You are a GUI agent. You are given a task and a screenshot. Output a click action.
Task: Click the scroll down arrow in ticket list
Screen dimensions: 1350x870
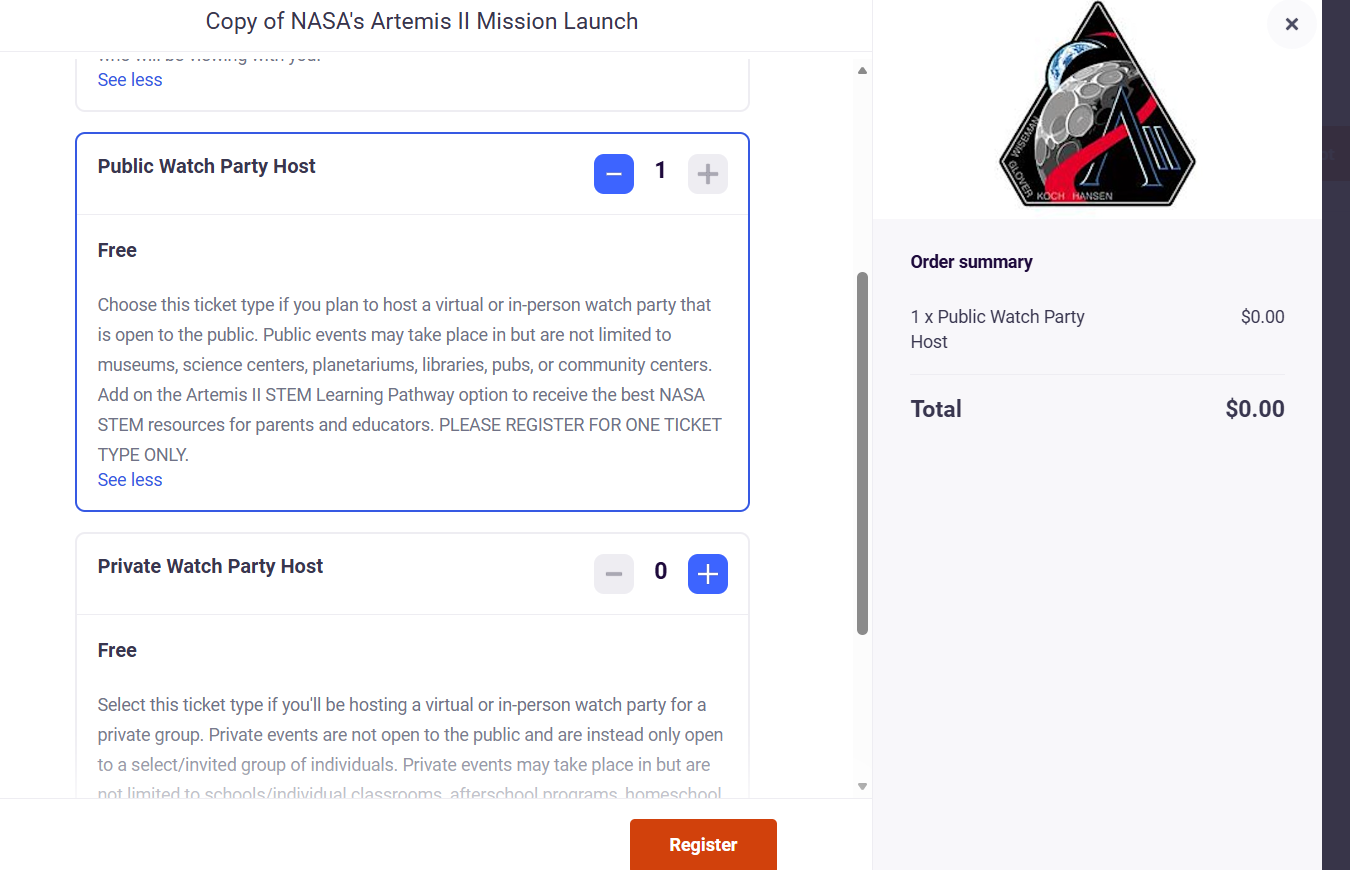(862, 787)
